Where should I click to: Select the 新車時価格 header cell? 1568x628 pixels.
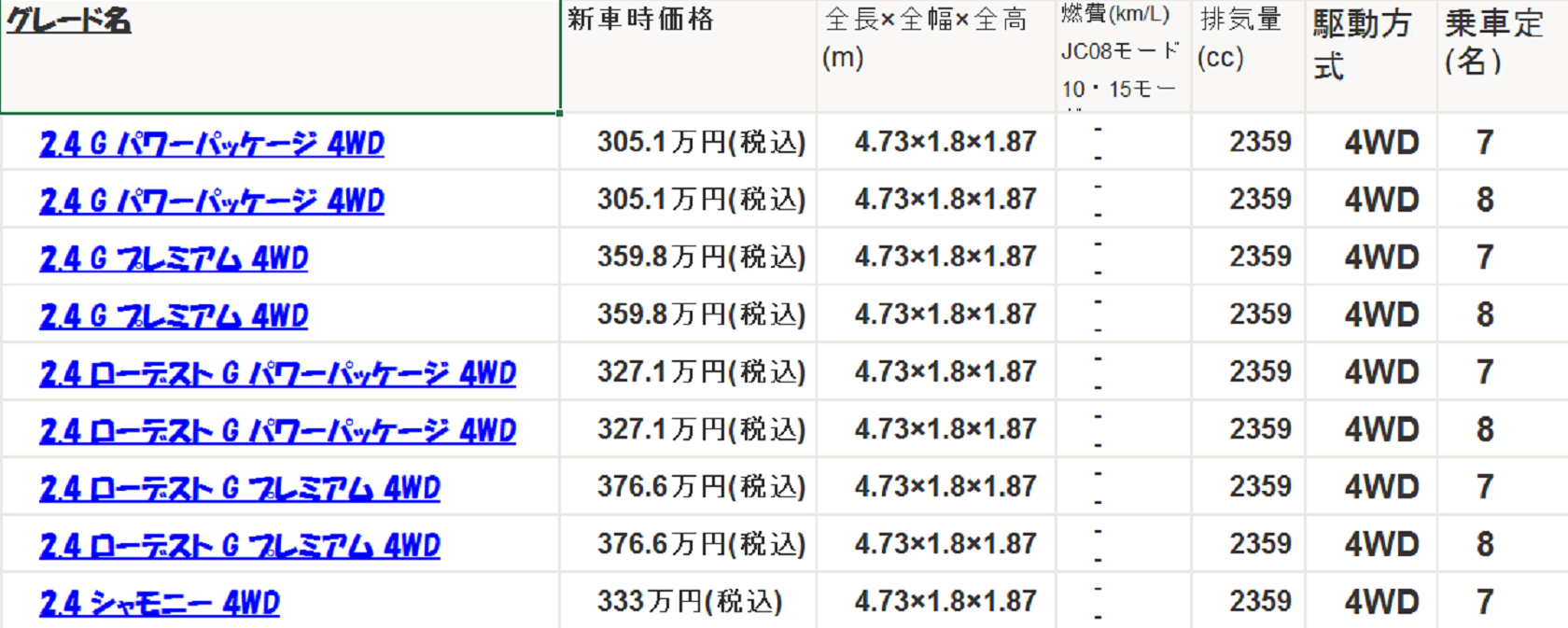pyautogui.click(x=688, y=56)
